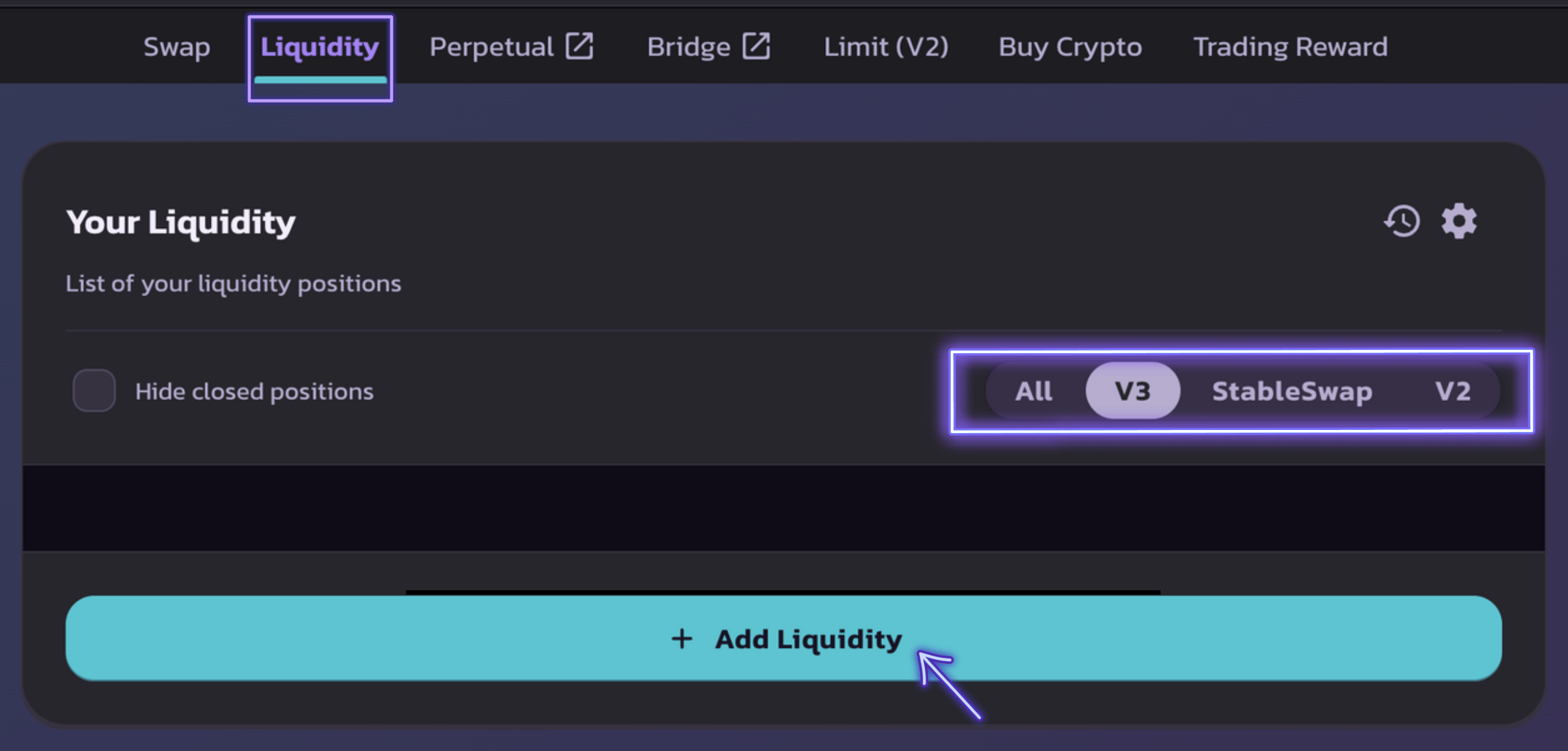Click the empty positions list area
The image size is (1568, 751).
(x=783, y=508)
